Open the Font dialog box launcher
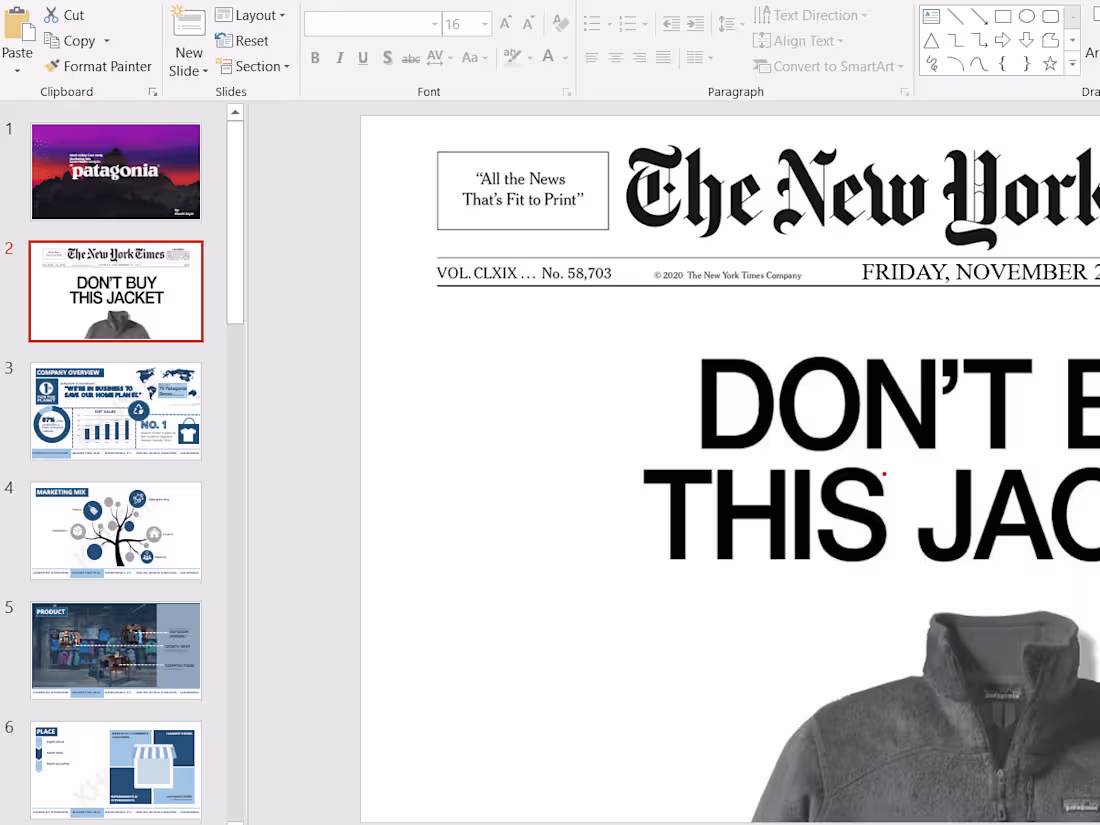This screenshot has height=825, width=1100. (567, 92)
